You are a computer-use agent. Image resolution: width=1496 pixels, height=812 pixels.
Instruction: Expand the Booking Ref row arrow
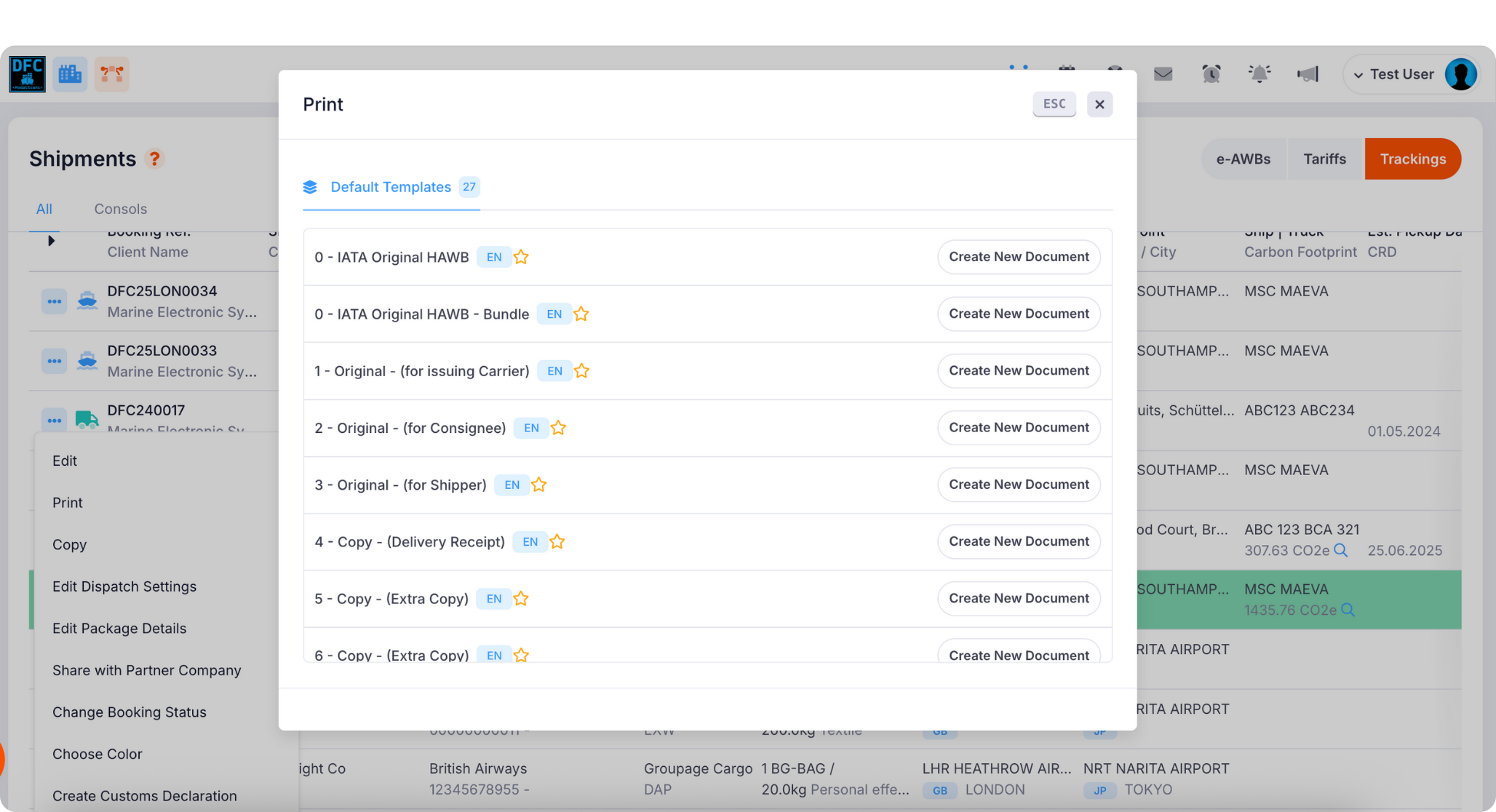(x=52, y=241)
